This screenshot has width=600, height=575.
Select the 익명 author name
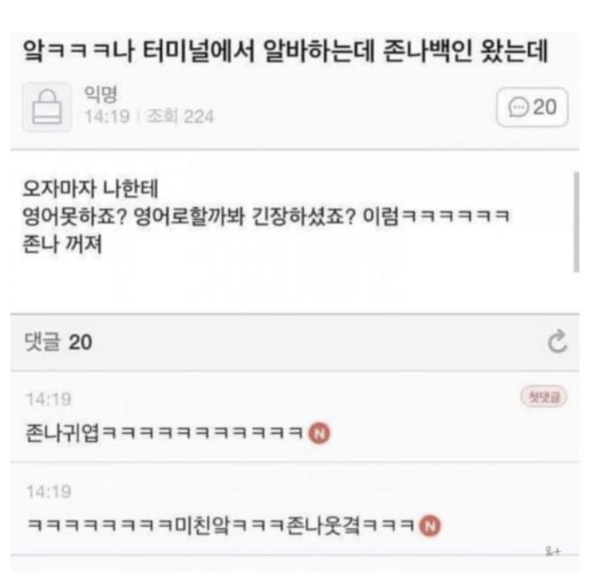(101, 94)
